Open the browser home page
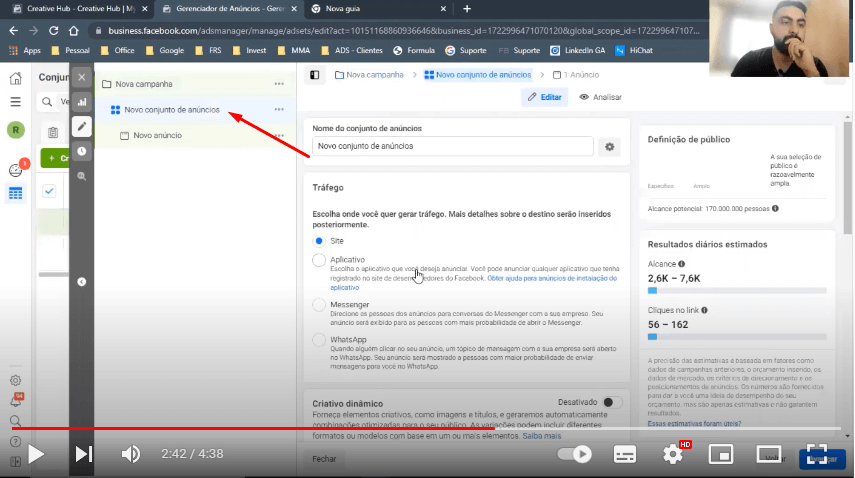 74,31
